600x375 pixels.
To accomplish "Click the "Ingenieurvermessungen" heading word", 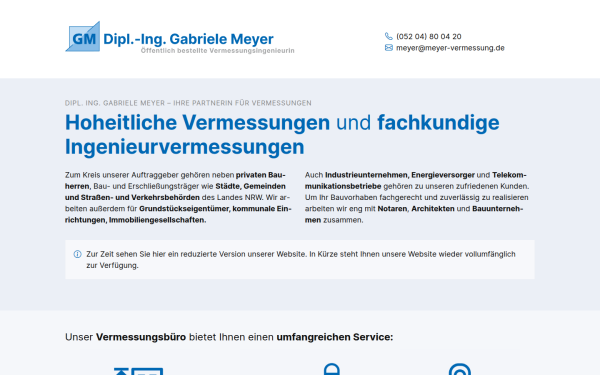I will [184, 147].
